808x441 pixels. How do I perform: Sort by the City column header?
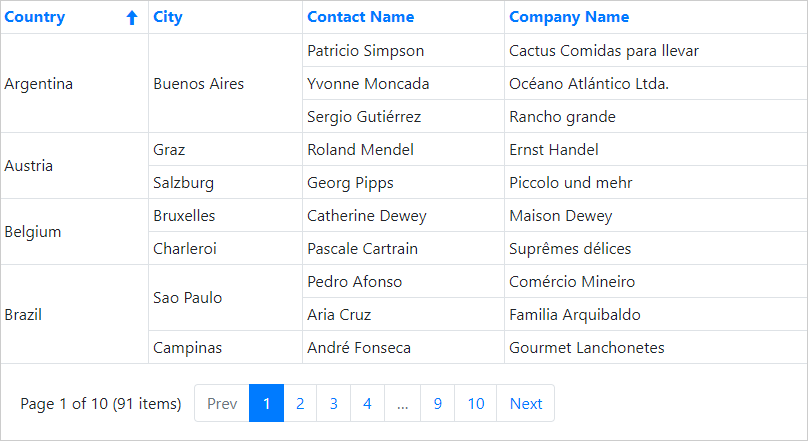tap(168, 17)
